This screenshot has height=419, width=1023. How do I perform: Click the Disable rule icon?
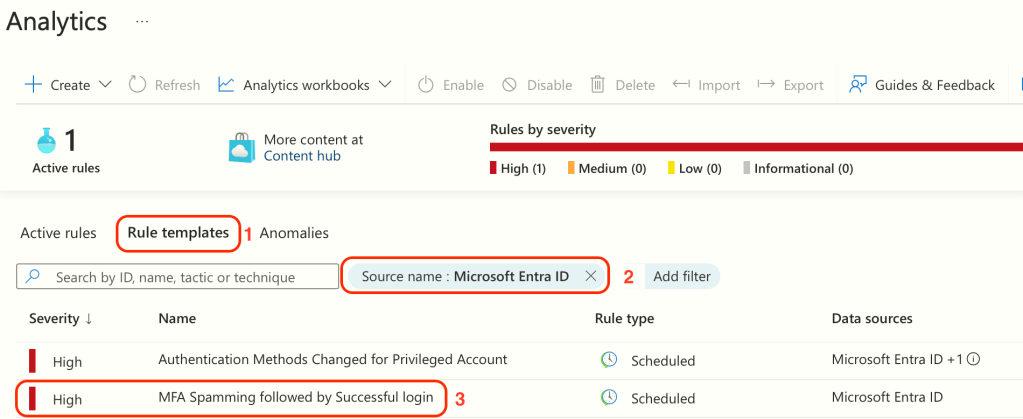510,85
